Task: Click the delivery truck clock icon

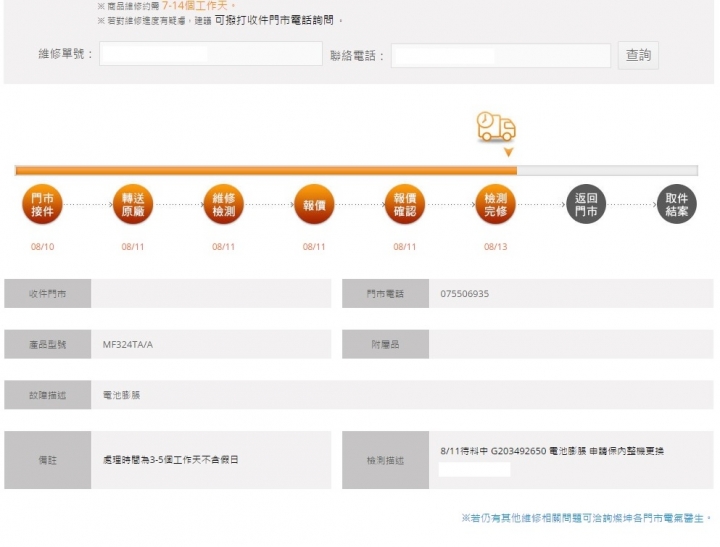Action: (x=496, y=126)
